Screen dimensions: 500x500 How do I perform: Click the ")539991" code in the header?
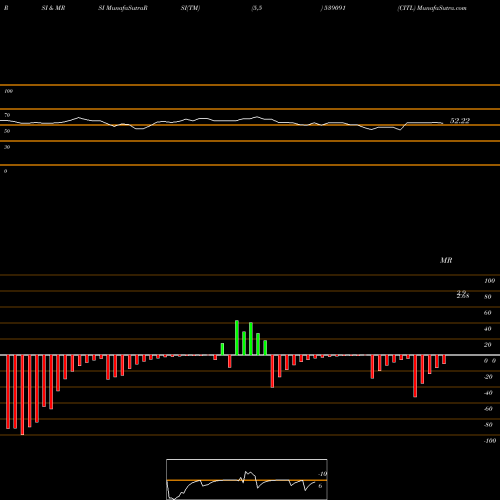pyautogui.click(x=333, y=8)
